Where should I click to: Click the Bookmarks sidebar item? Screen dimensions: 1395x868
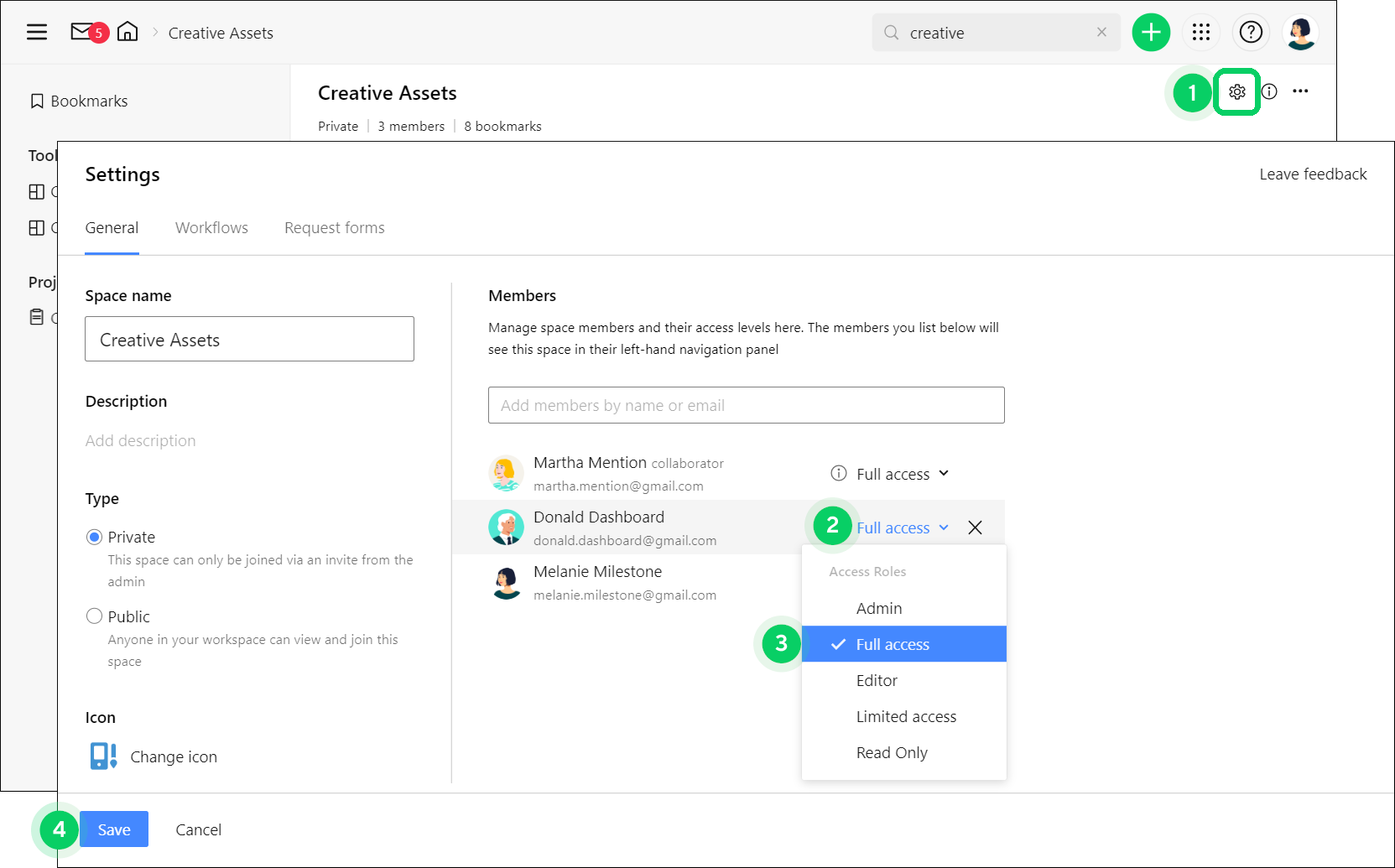pyautogui.click(x=79, y=101)
